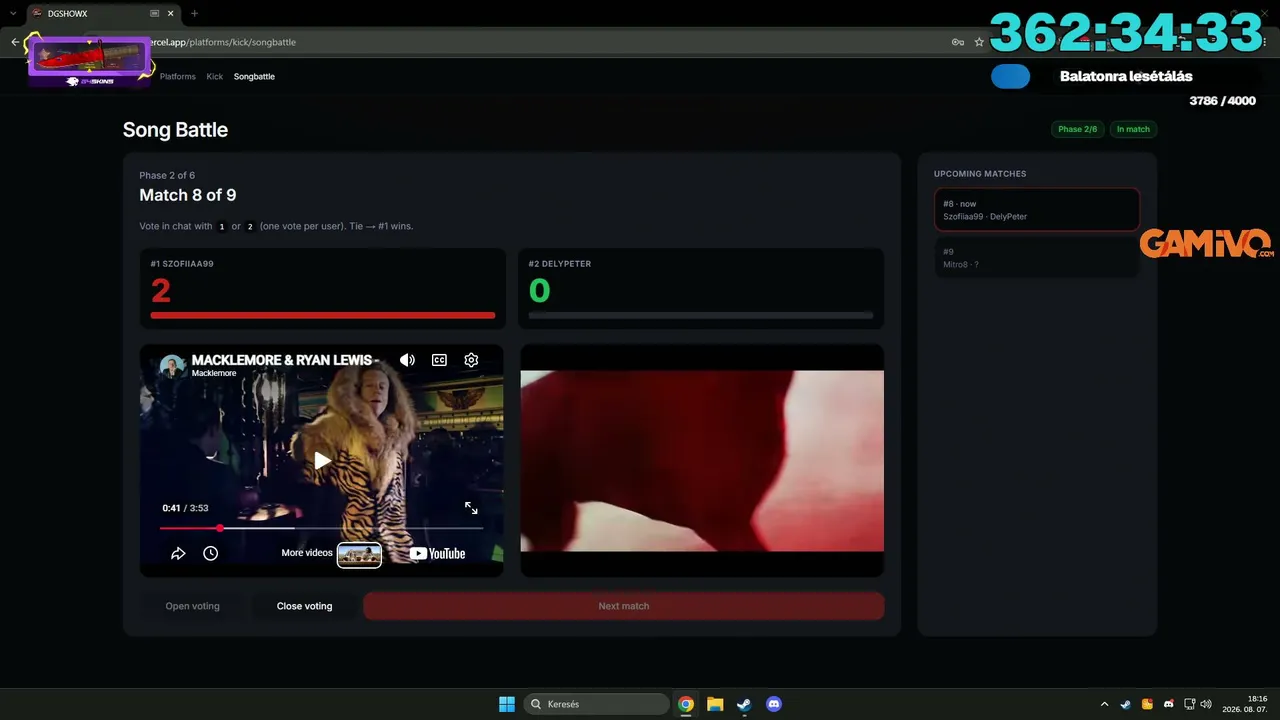Click the Match 8 of 9 heading
This screenshot has height=720, width=1280.
(188, 195)
